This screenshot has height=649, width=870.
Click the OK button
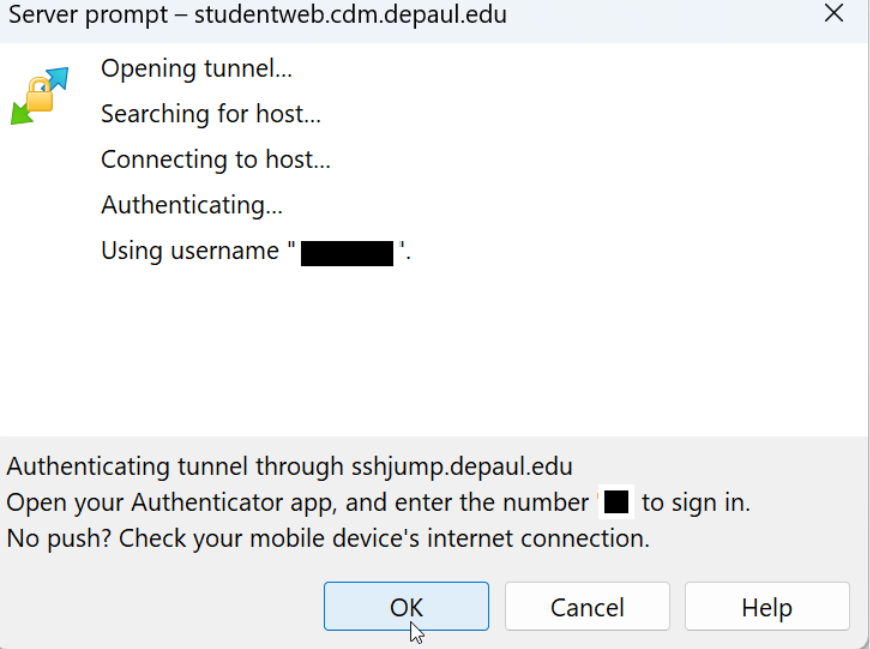(x=406, y=607)
